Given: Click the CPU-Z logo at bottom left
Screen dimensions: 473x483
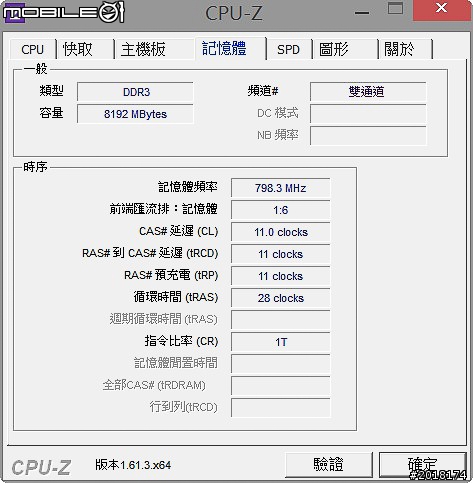Looking at the screenshot, I should [41, 467].
